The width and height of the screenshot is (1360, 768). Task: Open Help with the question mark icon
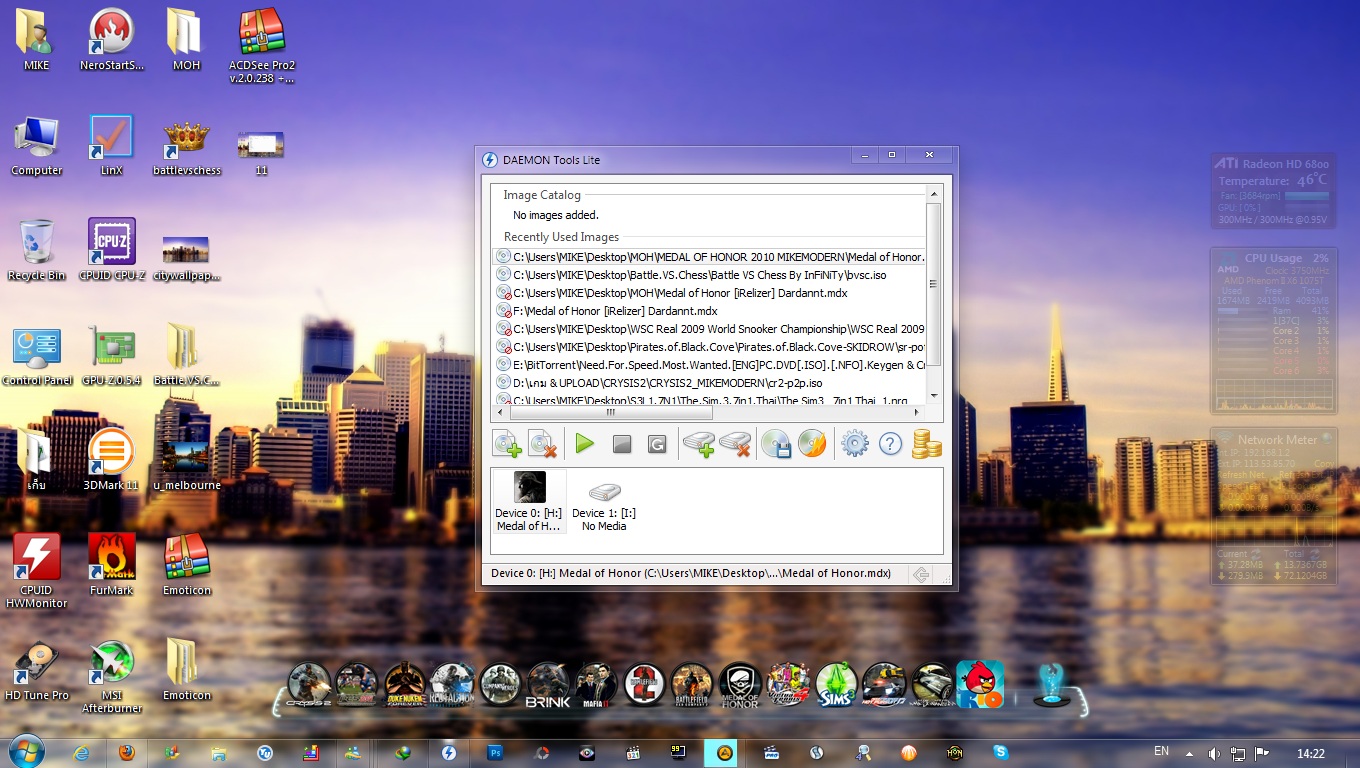tap(890, 443)
